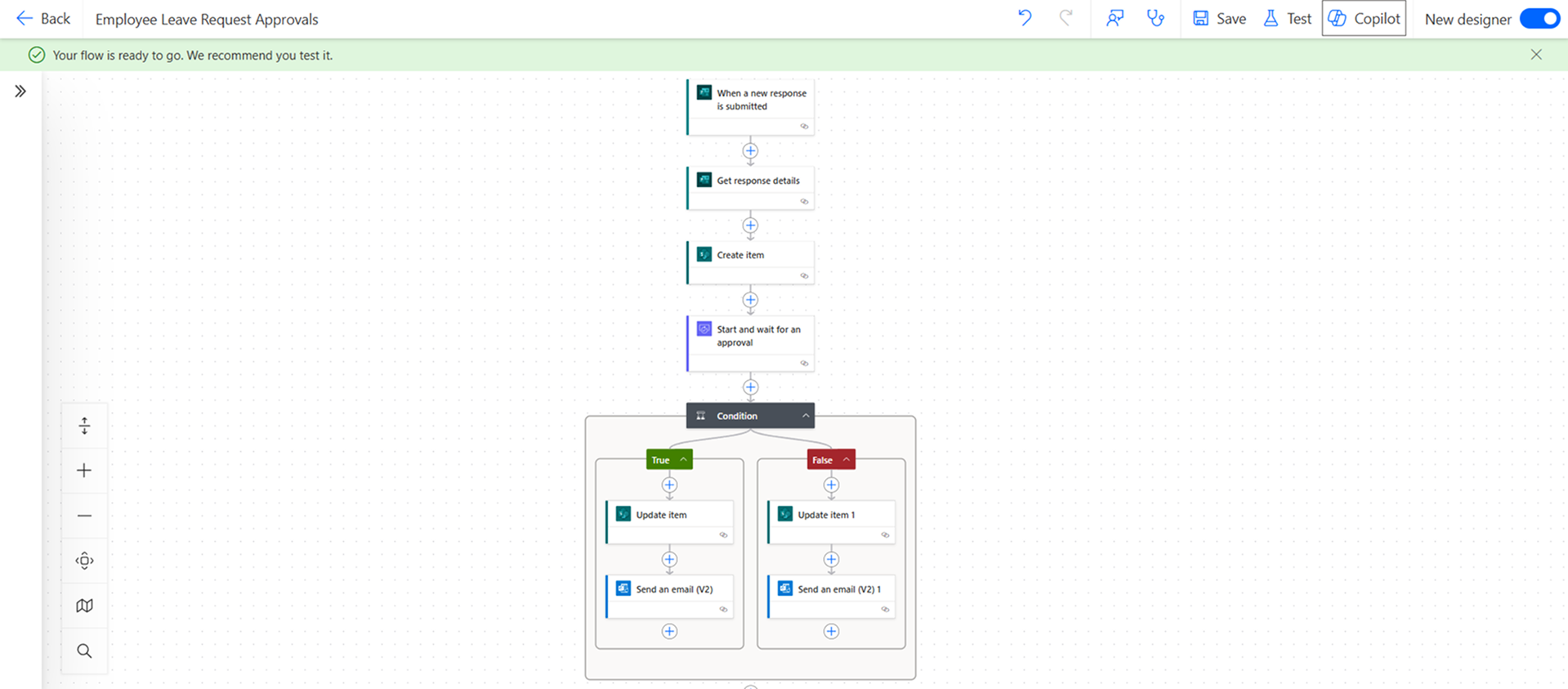Image resolution: width=1568 pixels, height=689 pixels.
Task: Click the Forms icon on the trigger card
Action: click(x=704, y=92)
